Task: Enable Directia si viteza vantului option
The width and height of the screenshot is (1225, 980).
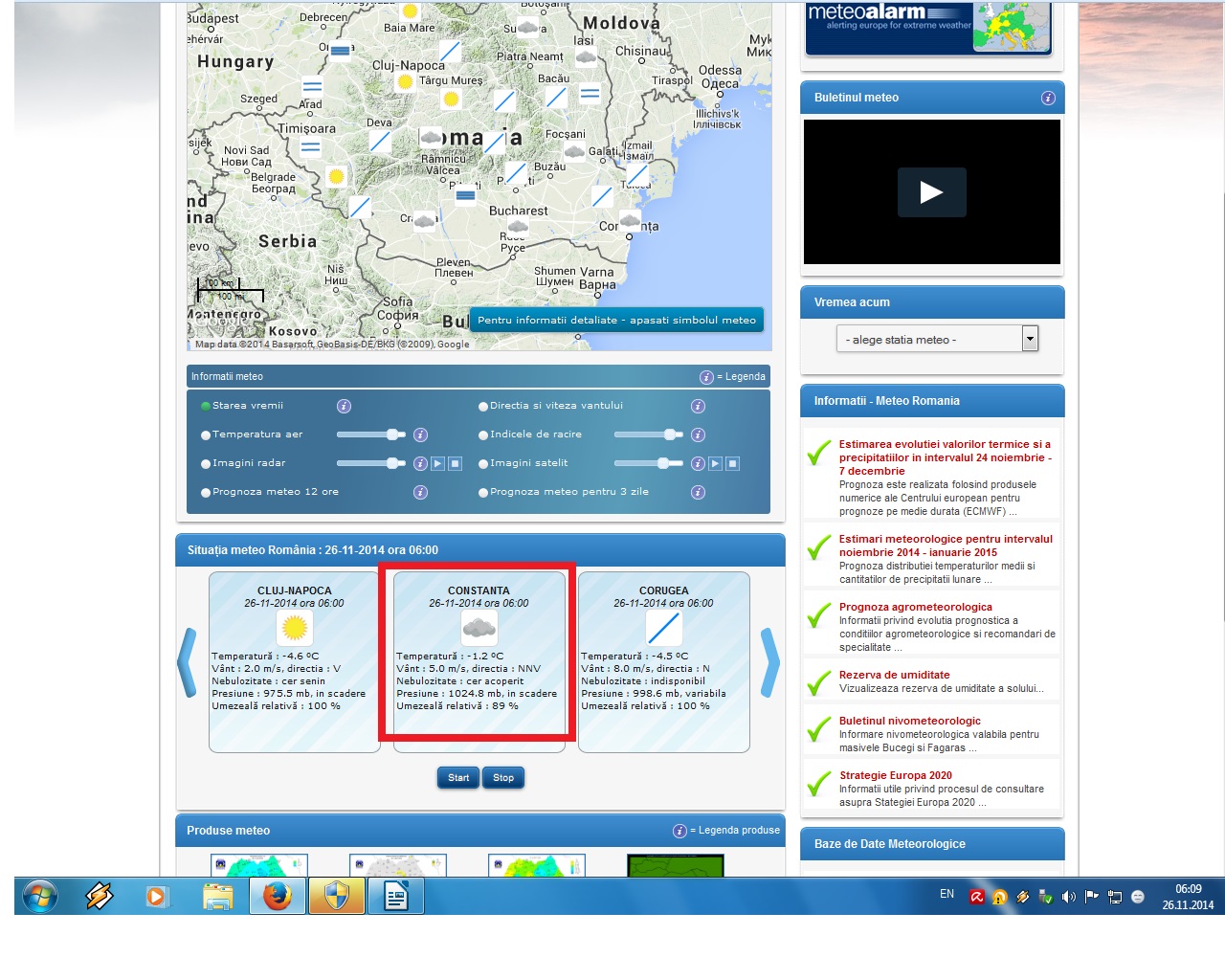Action: pos(483,407)
